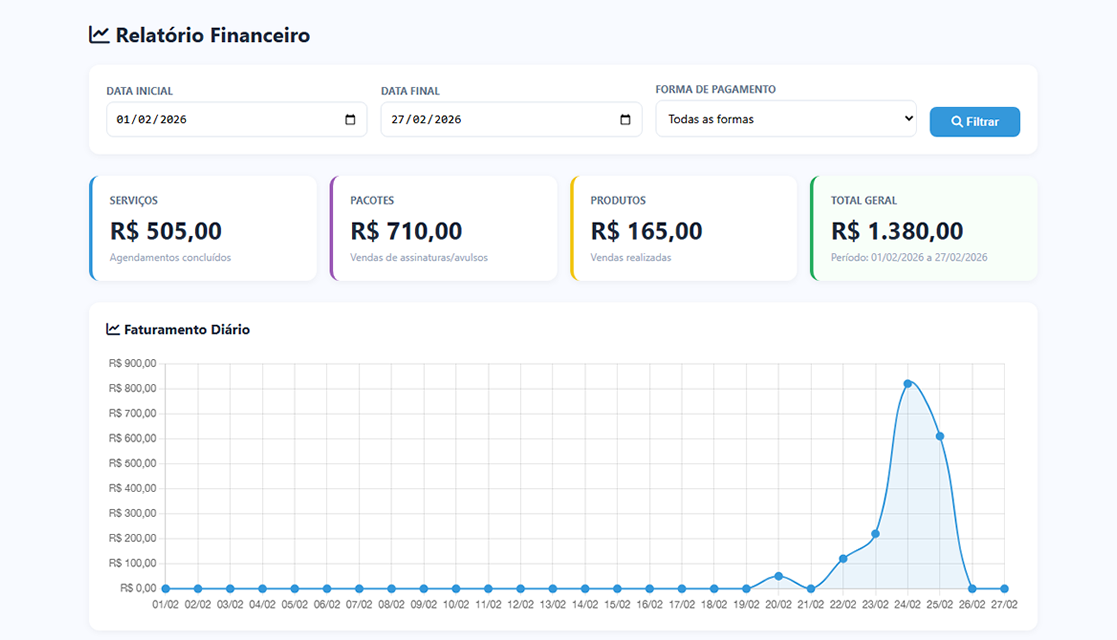Click the chevron on the payment form selector
The height and width of the screenshot is (640, 1117).
(x=907, y=118)
